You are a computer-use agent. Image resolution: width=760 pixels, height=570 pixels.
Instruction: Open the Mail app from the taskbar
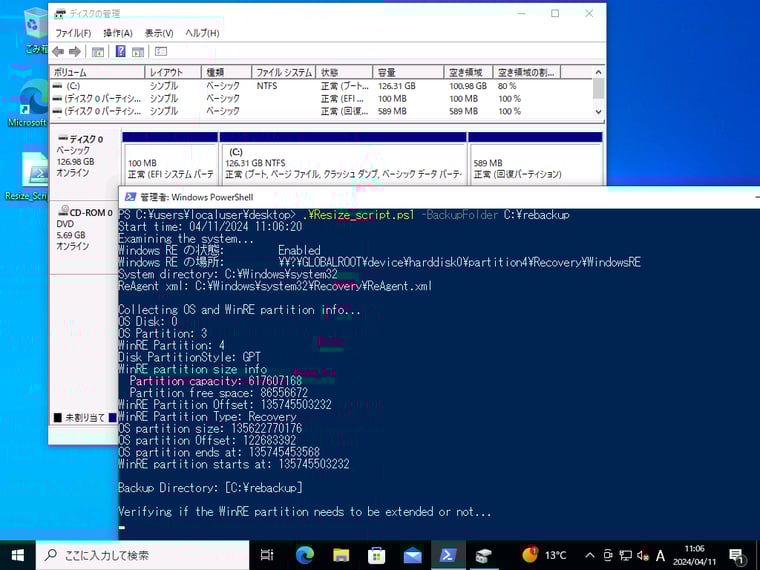[x=412, y=555]
